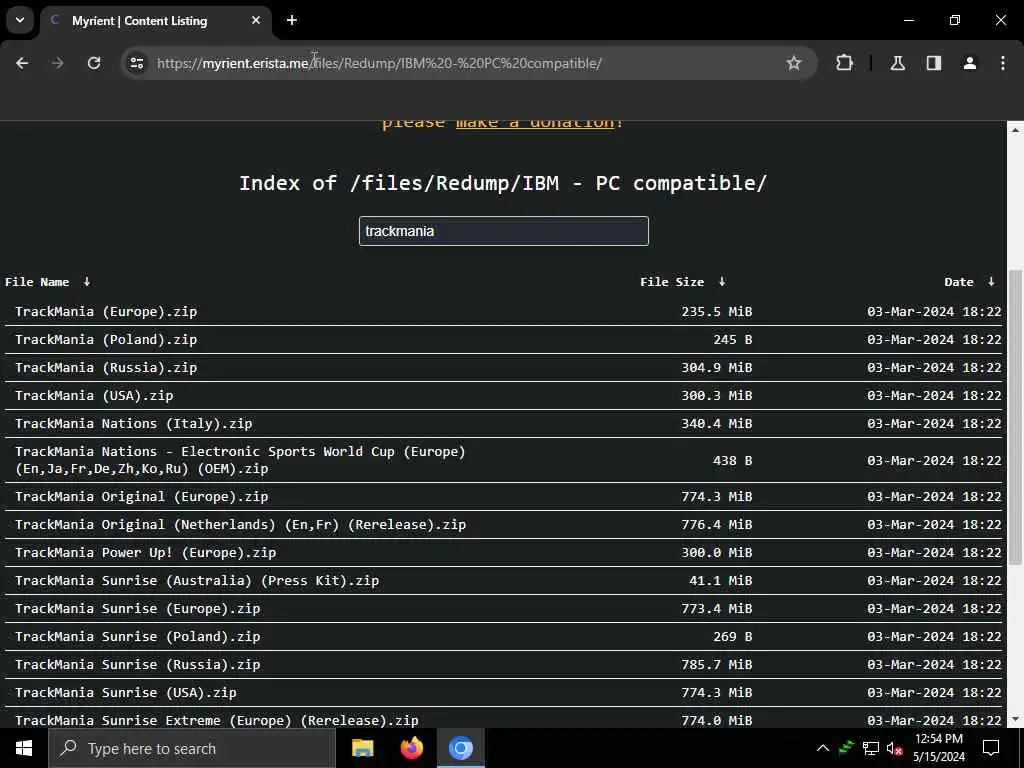Viewport: 1024px width, 768px height.
Task: Click the 340.4 MiB file size cell
Action: point(716,424)
